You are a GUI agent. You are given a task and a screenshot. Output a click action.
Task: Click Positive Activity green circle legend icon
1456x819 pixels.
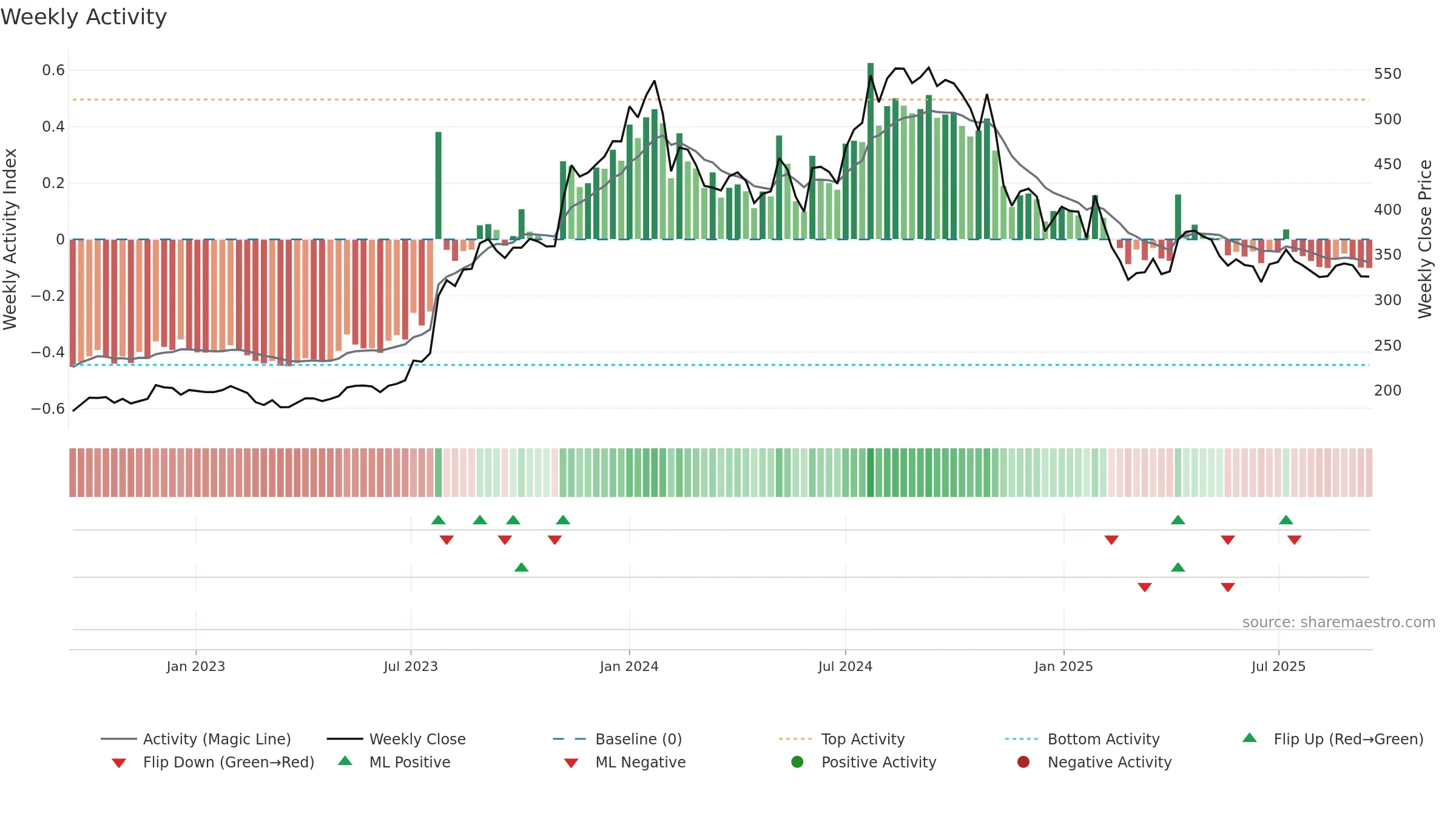[797, 761]
